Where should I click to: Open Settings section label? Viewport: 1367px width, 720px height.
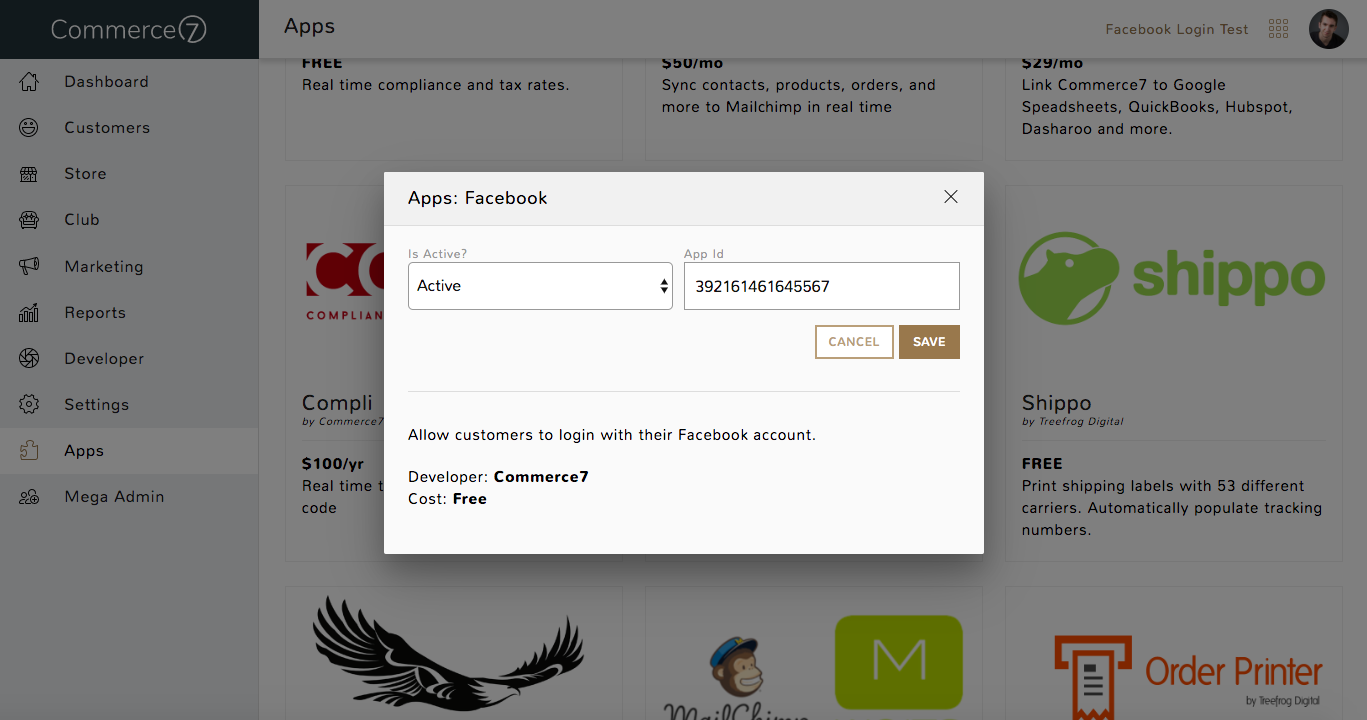(97, 405)
